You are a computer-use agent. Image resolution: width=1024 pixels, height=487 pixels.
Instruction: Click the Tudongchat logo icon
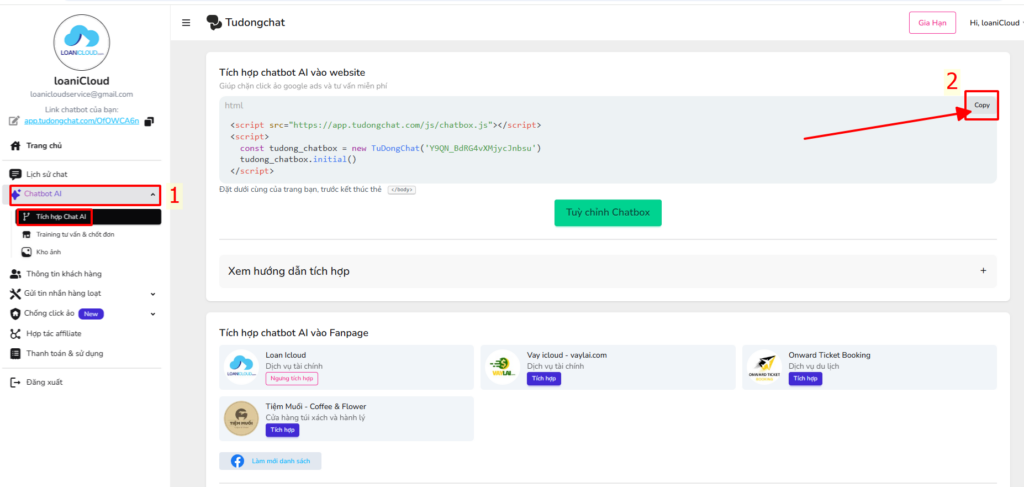214,23
